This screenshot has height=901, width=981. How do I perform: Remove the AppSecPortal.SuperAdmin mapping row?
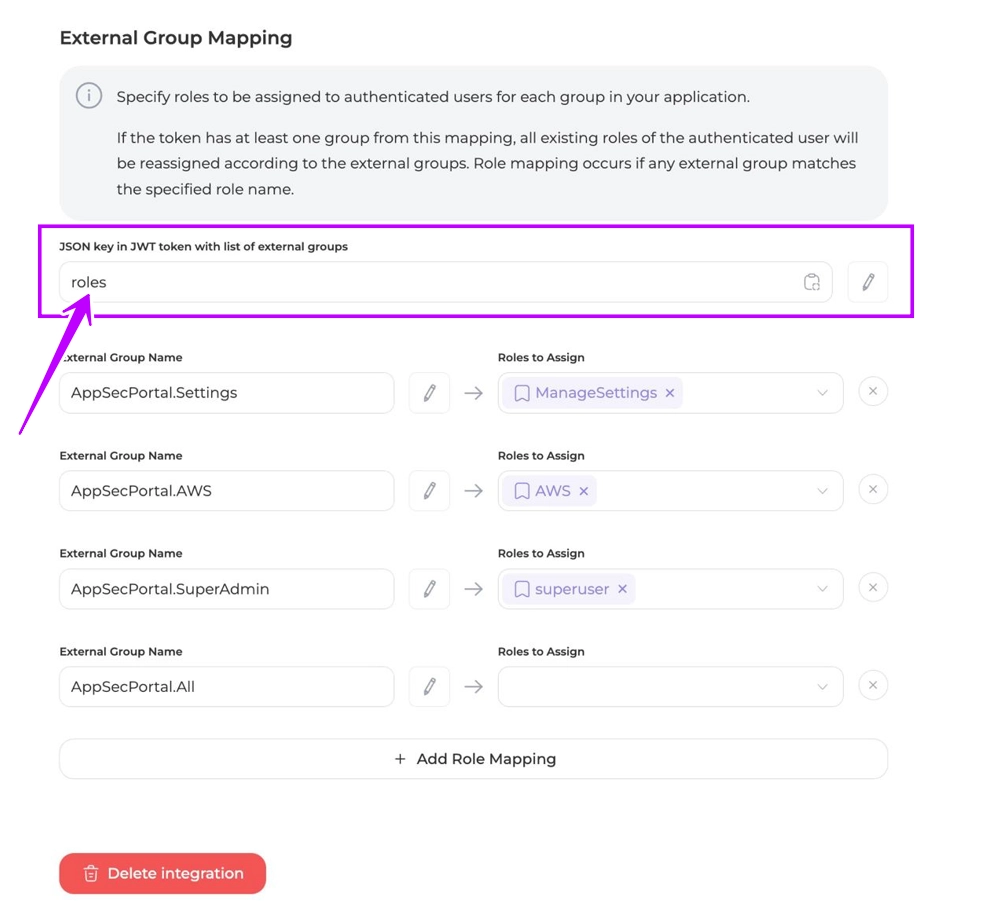coord(872,588)
